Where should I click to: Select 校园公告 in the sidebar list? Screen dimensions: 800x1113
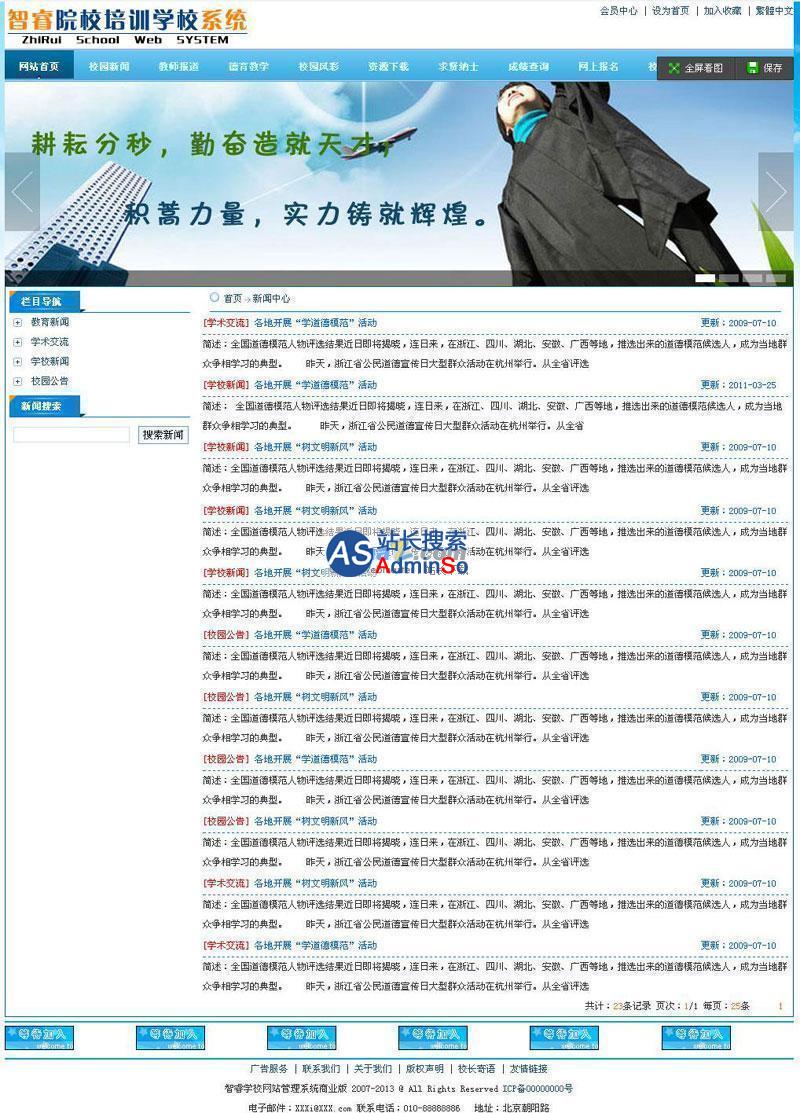(x=50, y=381)
